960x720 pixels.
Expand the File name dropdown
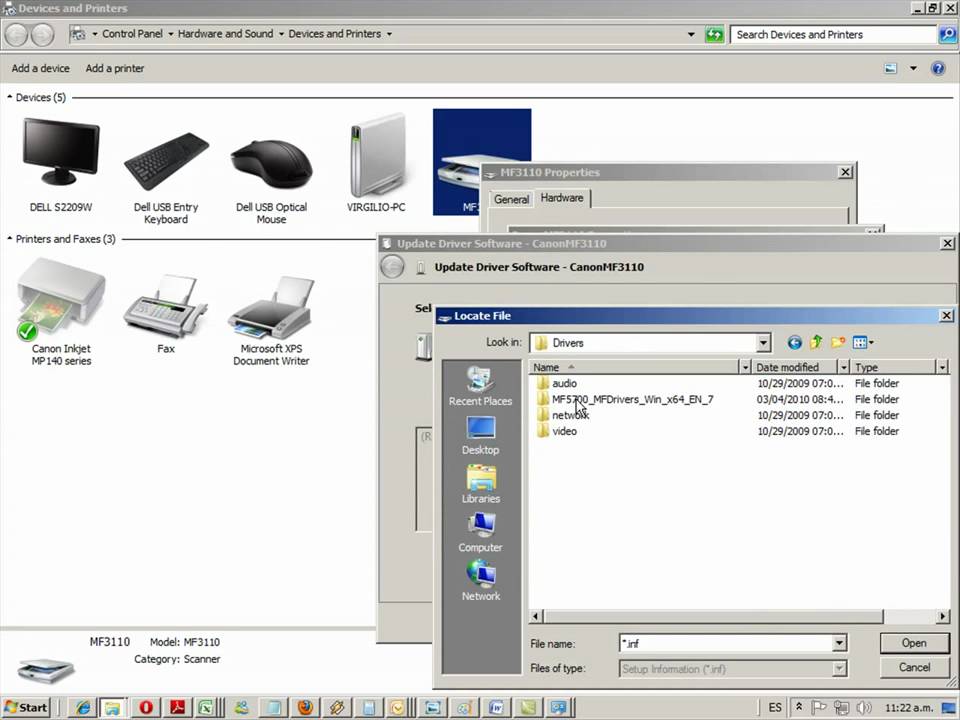click(x=839, y=643)
